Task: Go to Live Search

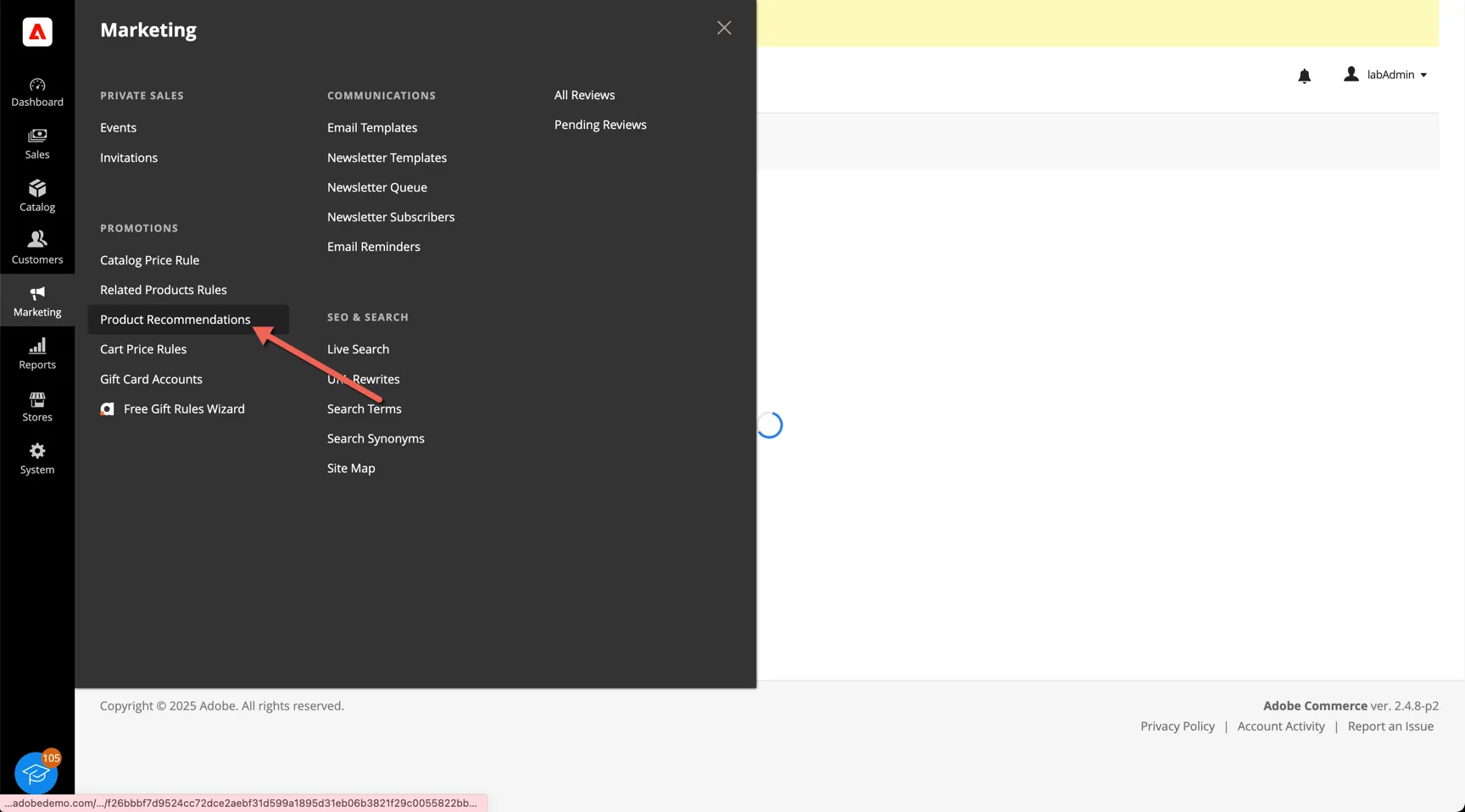Action: point(358,349)
